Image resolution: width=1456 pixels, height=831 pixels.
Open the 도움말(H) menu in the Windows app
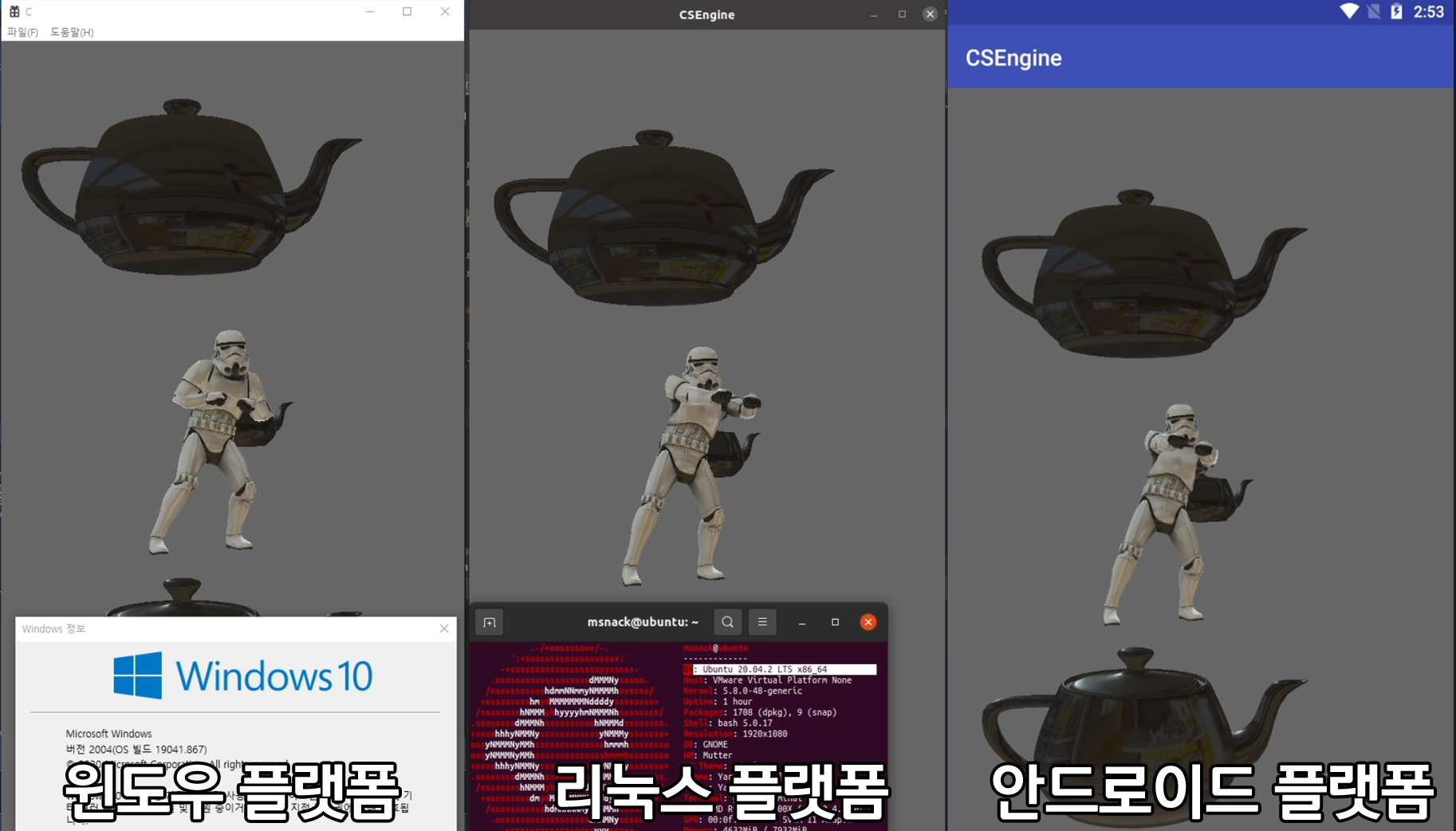pyautogui.click(x=72, y=32)
